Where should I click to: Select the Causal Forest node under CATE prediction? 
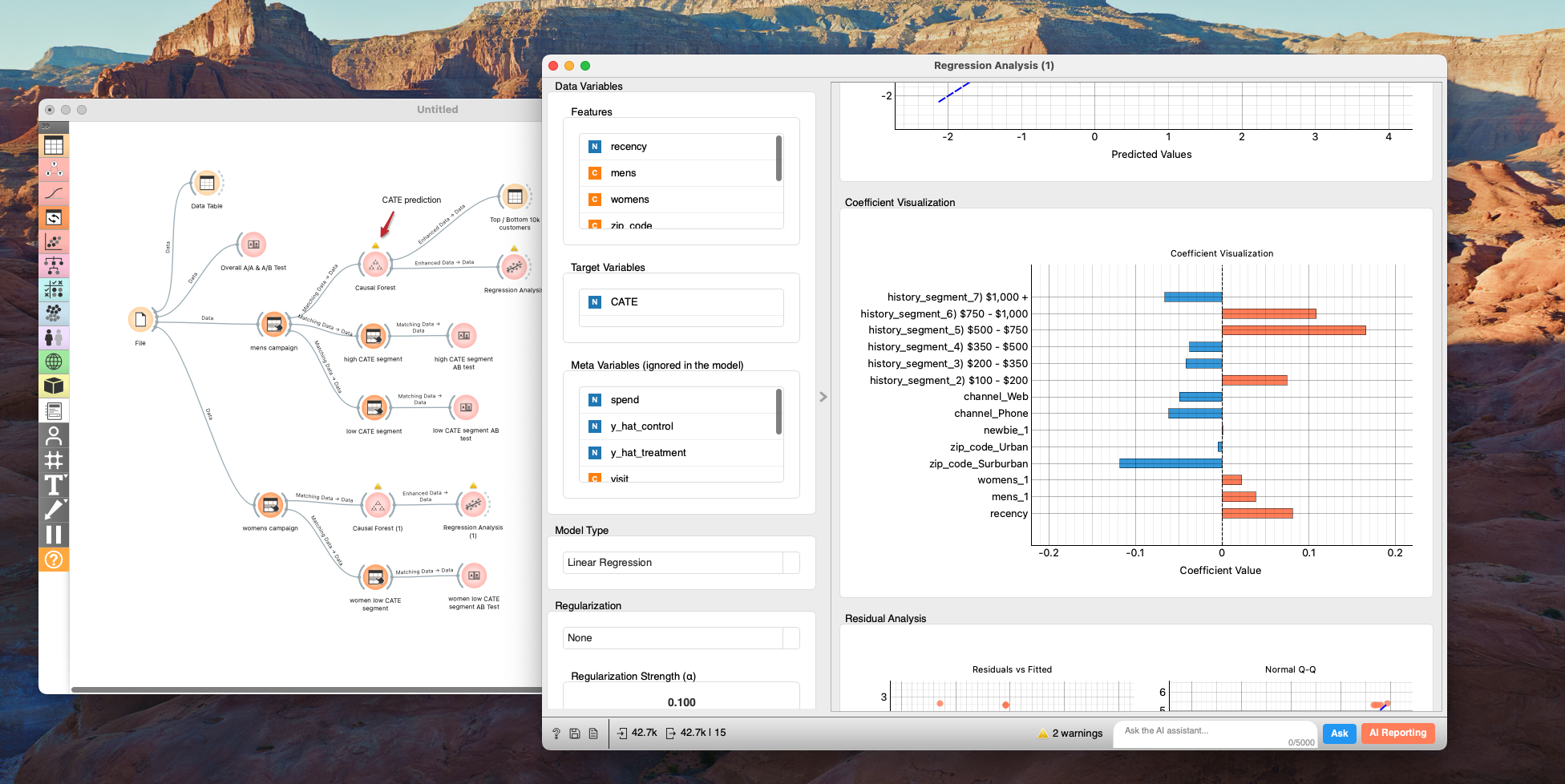click(375, 265)
